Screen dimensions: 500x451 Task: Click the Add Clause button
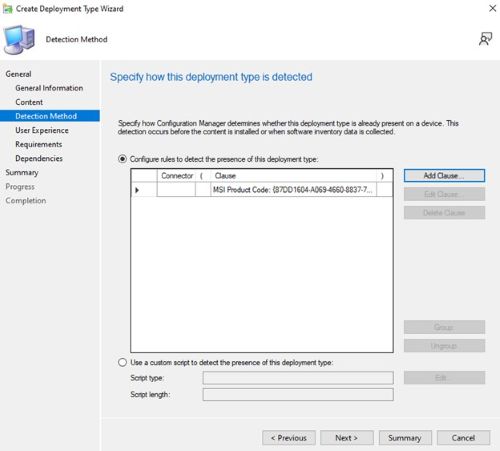(444, 176)
